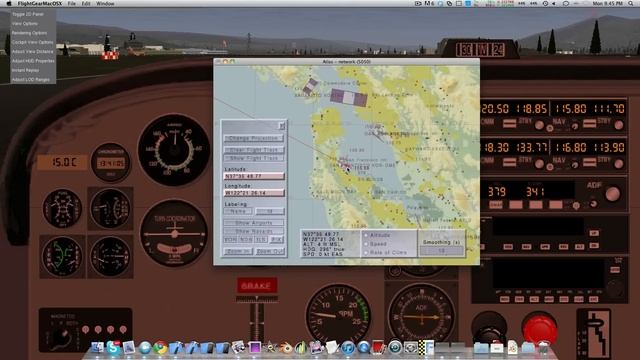Open Google Chrome from the Dock
This screenshot has height=360, width=640.
(x=160, y=347)
